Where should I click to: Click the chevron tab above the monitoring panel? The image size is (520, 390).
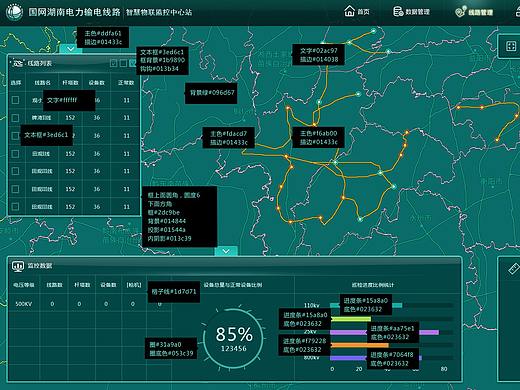click(x=226, y=251)
